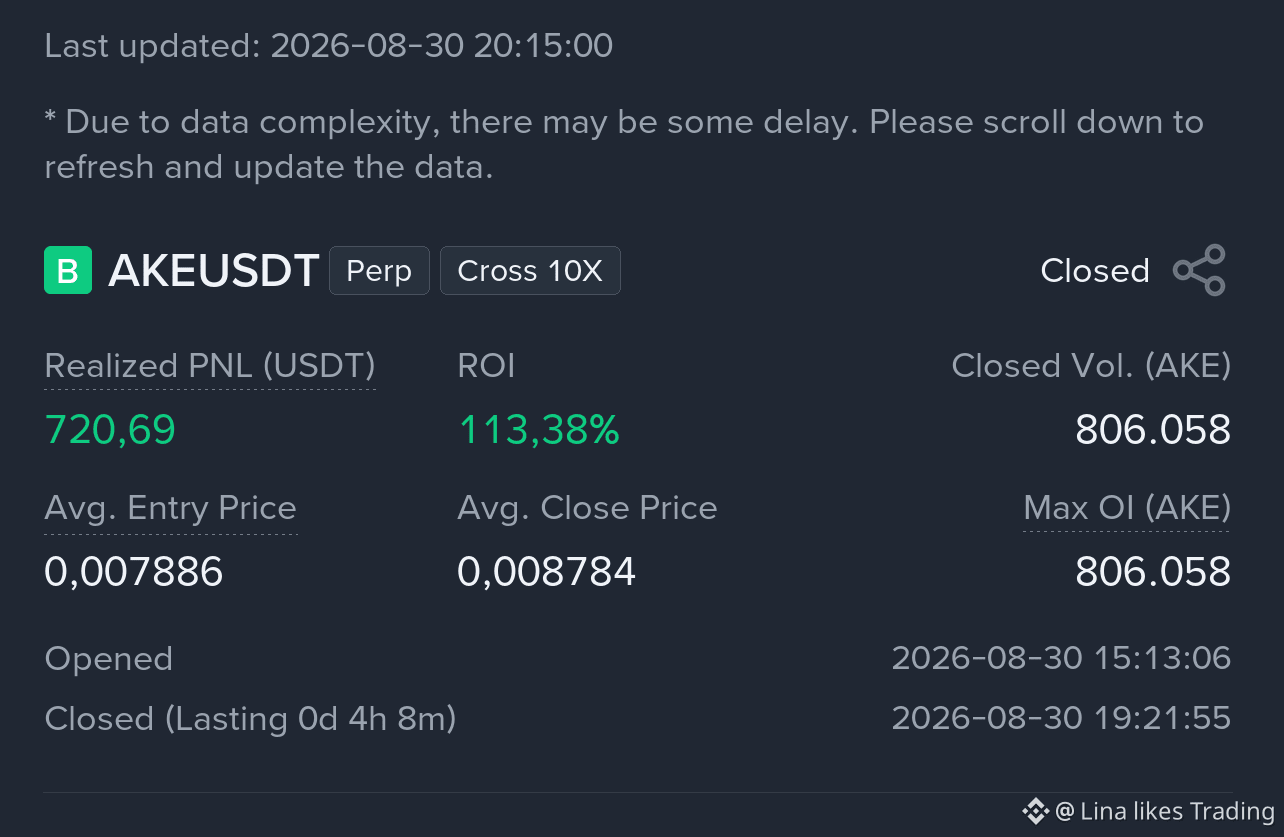Click the Closed lasting 0d 4h 8m row
This screenshot has width=1284, height=837.
pyautogui.click(x=638, y=718)
